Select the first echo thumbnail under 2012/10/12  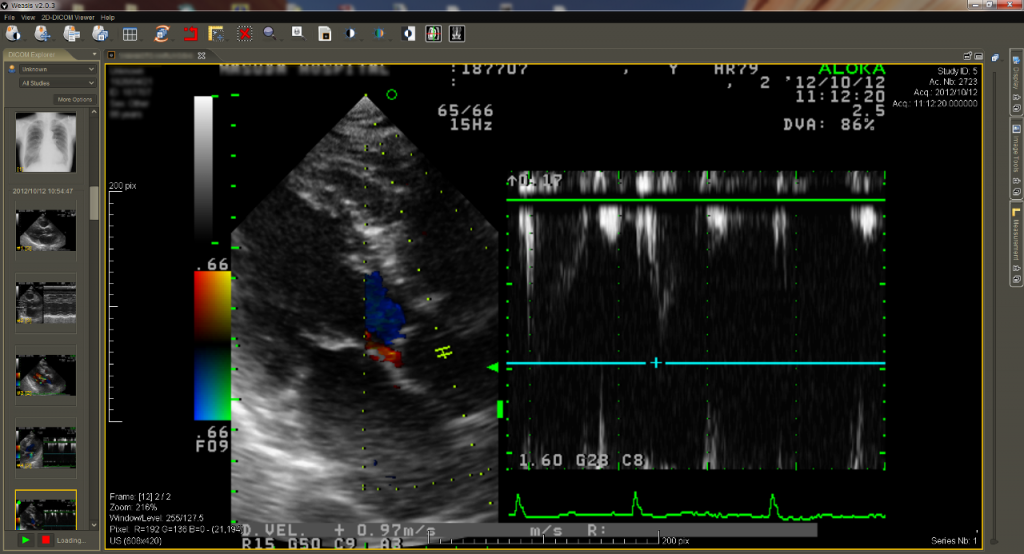[x=46, y=231]
